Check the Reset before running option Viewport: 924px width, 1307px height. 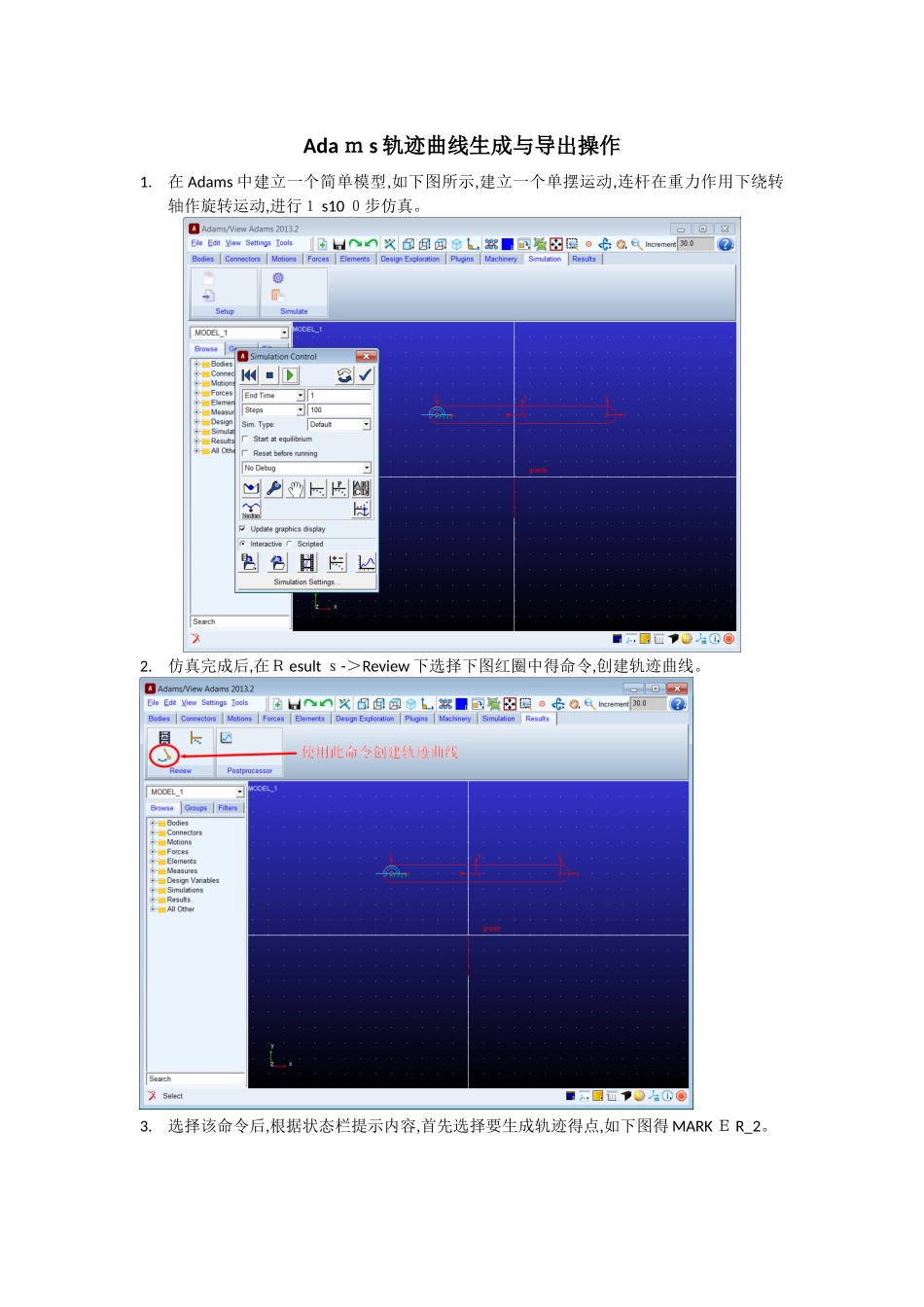245,453
